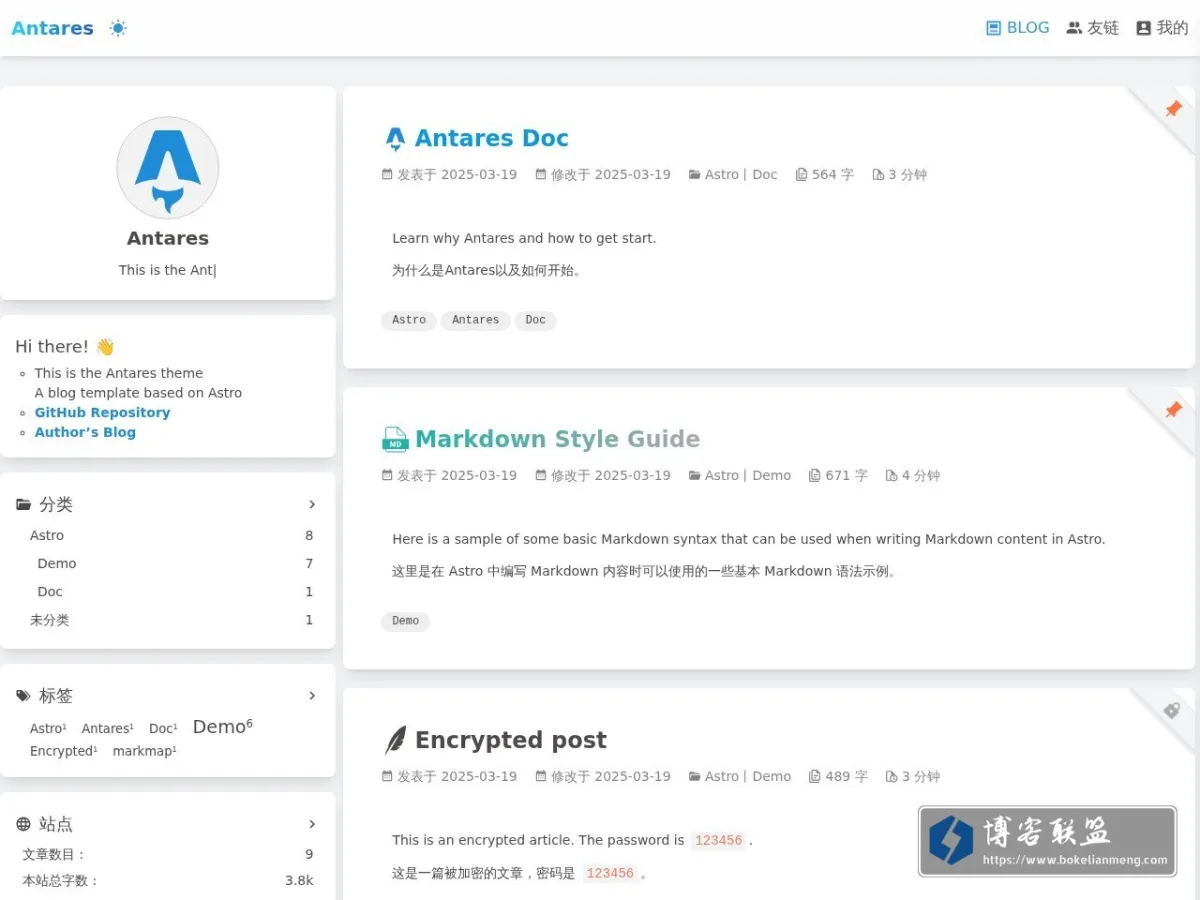The height and width of the screenshot is (900, 1200).
Task: Click the globe icon next to 站点
Action: tap(24, 824)
